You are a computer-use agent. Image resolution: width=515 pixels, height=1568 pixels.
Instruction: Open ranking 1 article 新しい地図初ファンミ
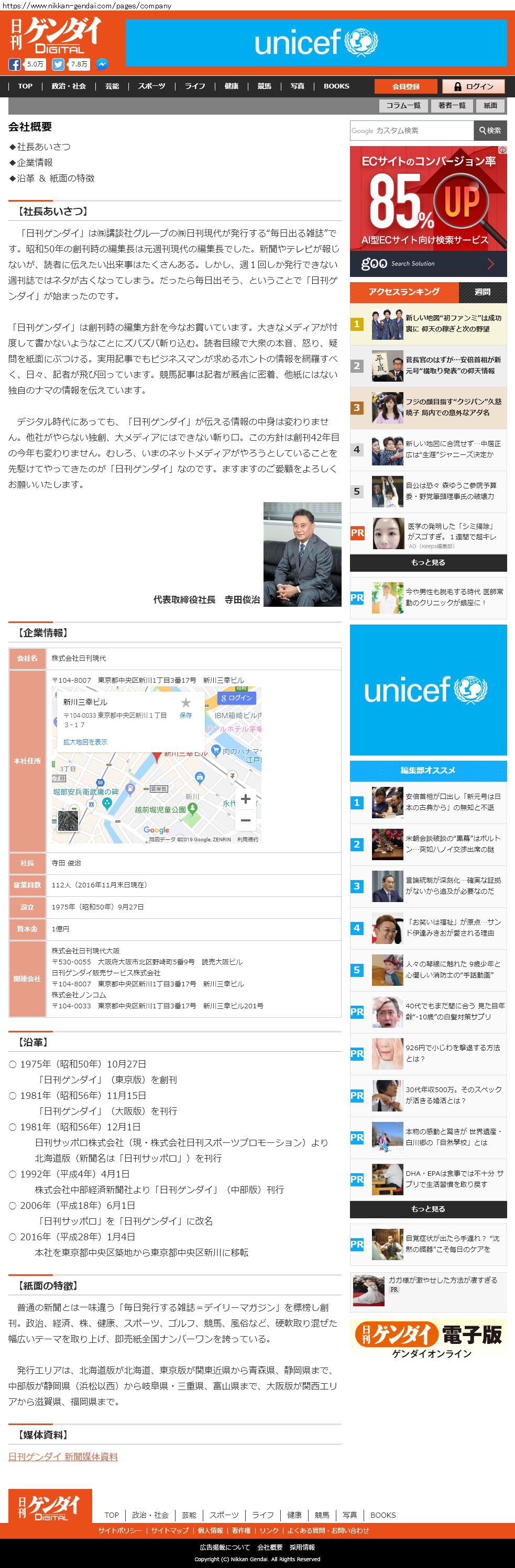point(429,324)
